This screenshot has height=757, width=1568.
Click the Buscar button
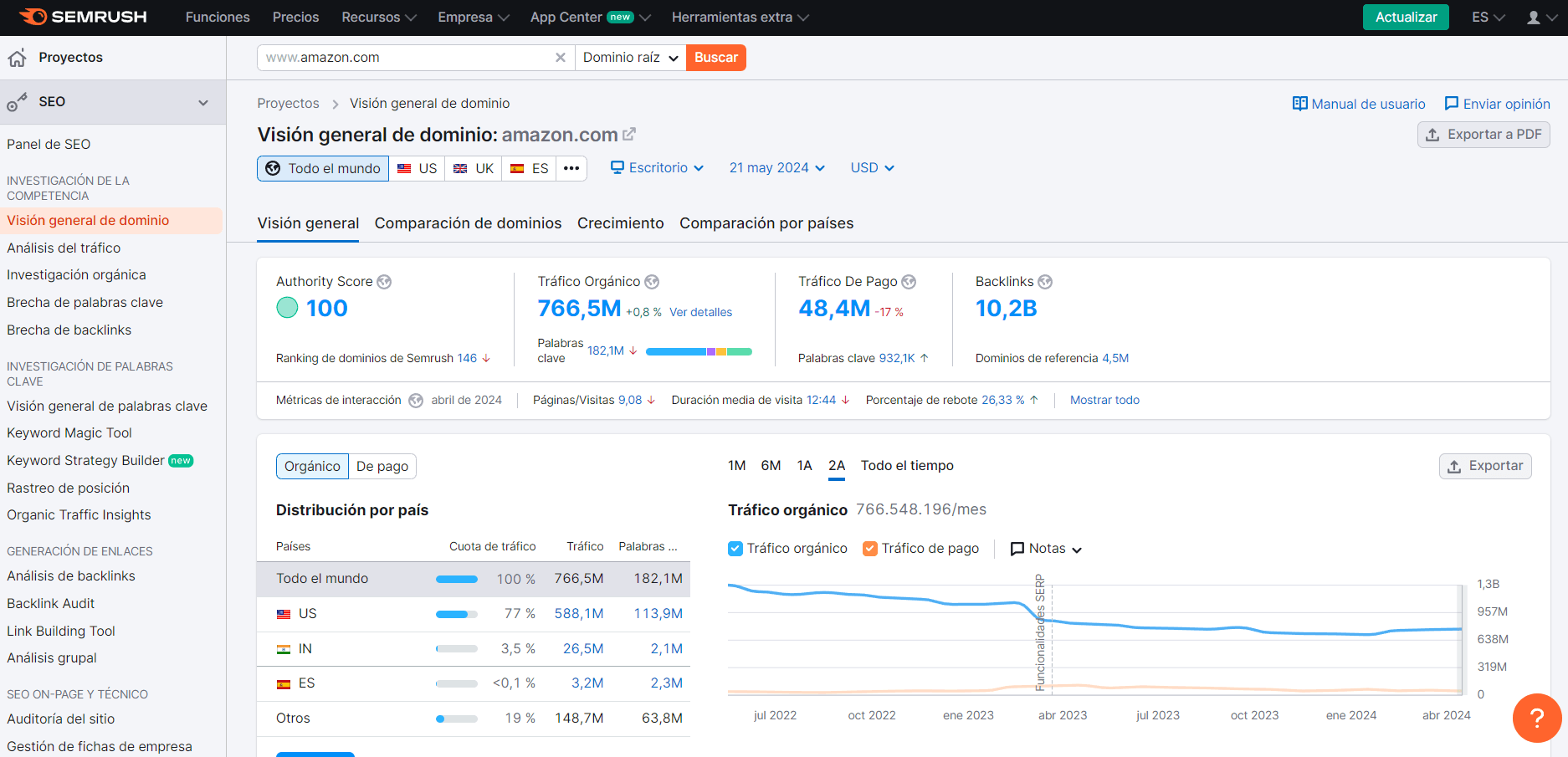(x=715, y=57)
